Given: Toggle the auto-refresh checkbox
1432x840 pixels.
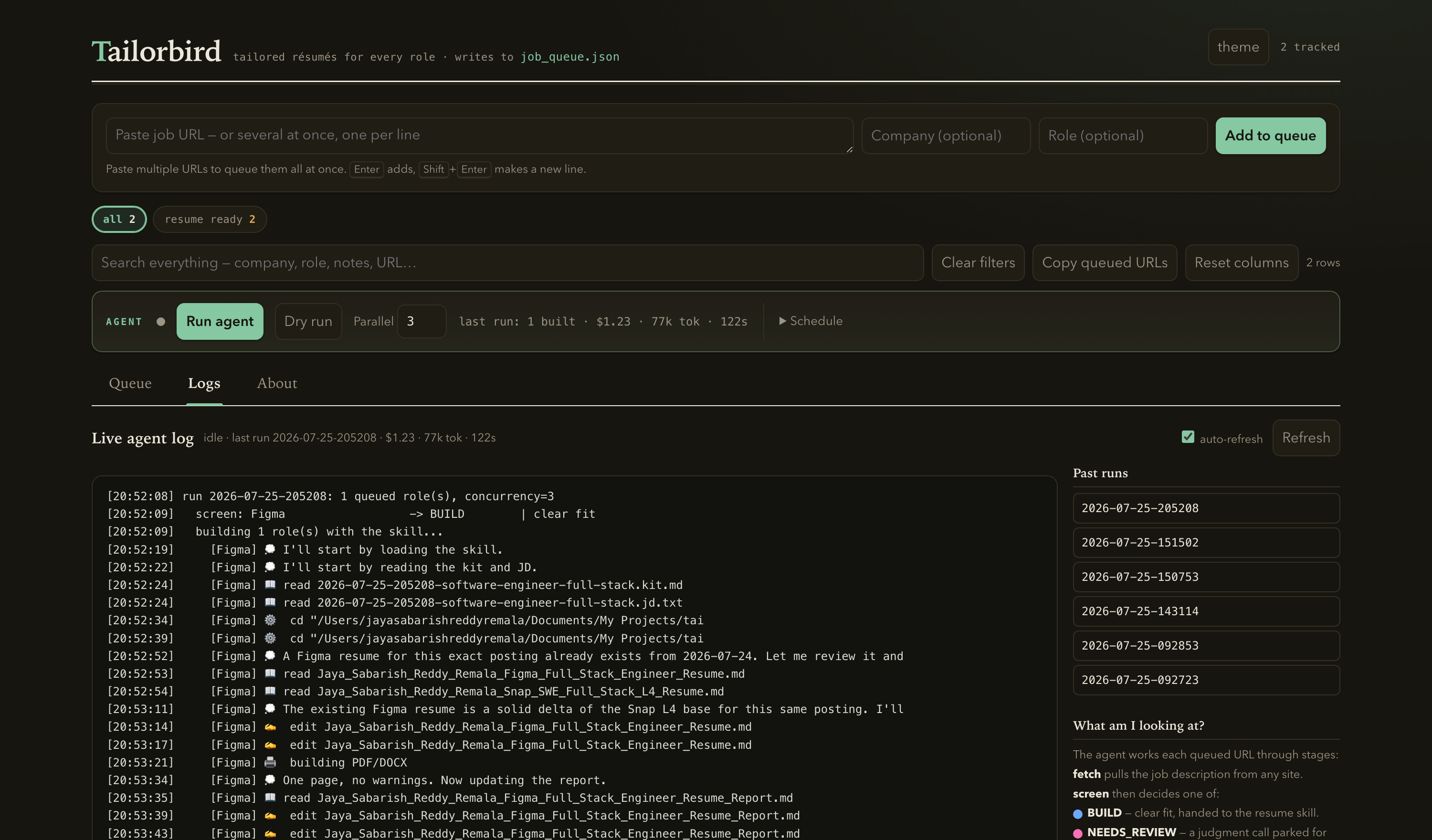Looking at the screenshot, I should [x=1187, y=437].
